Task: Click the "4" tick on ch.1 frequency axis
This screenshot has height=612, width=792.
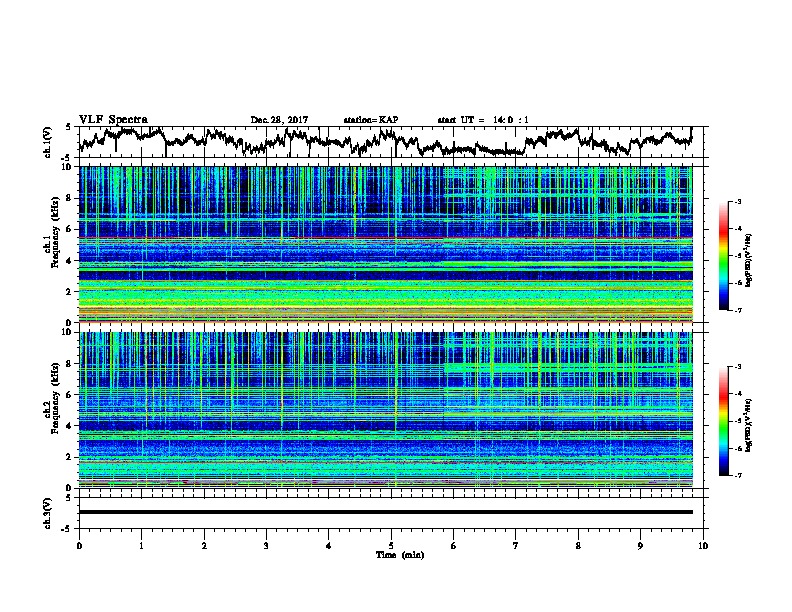Action: point(70,261)
